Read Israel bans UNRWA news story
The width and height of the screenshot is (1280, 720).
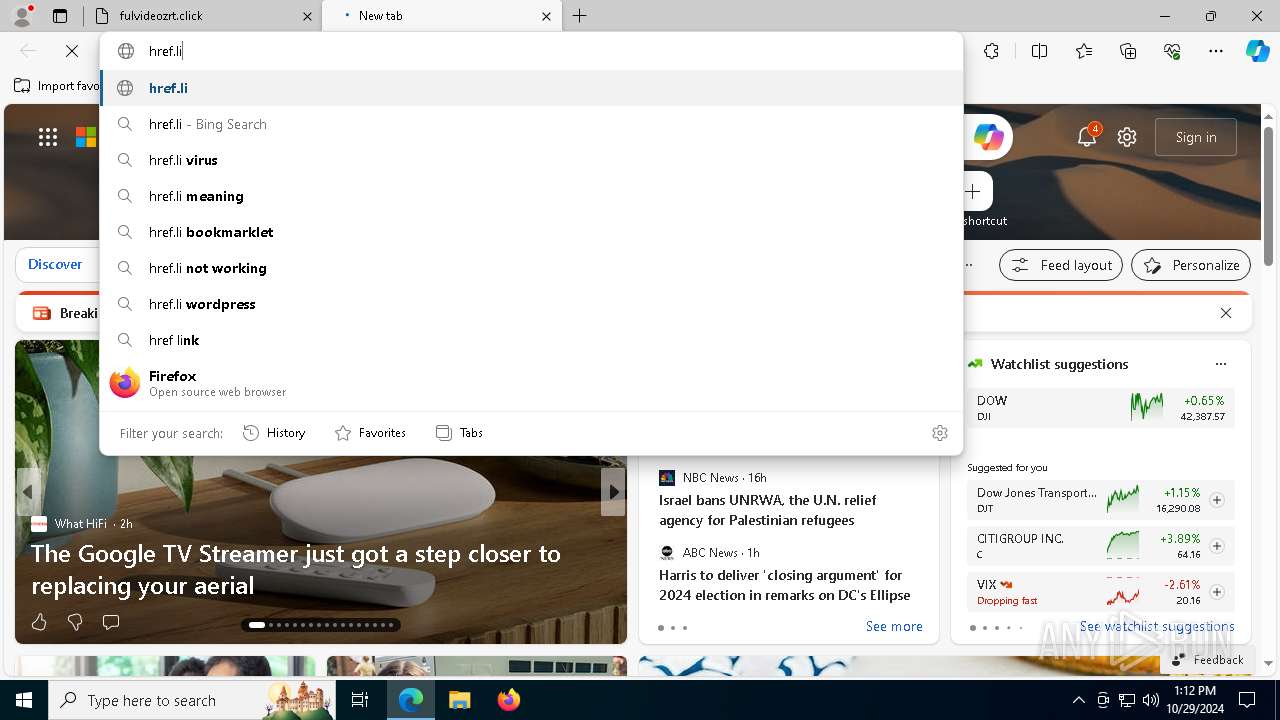[x=767, y=510]
